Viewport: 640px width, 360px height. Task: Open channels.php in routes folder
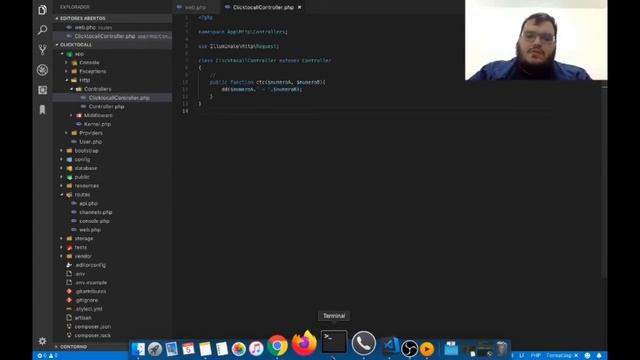pyautogui.click(x=96, y=212)
